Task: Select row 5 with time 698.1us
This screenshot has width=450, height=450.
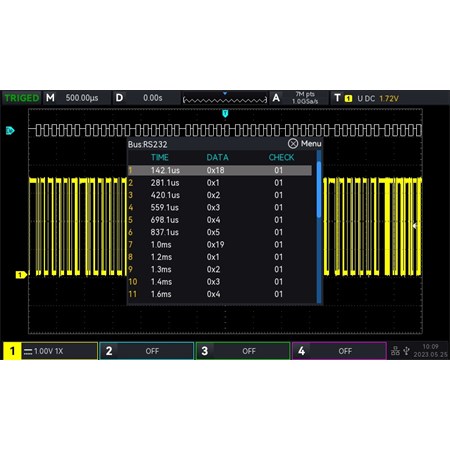Action: tap(220, 220)
